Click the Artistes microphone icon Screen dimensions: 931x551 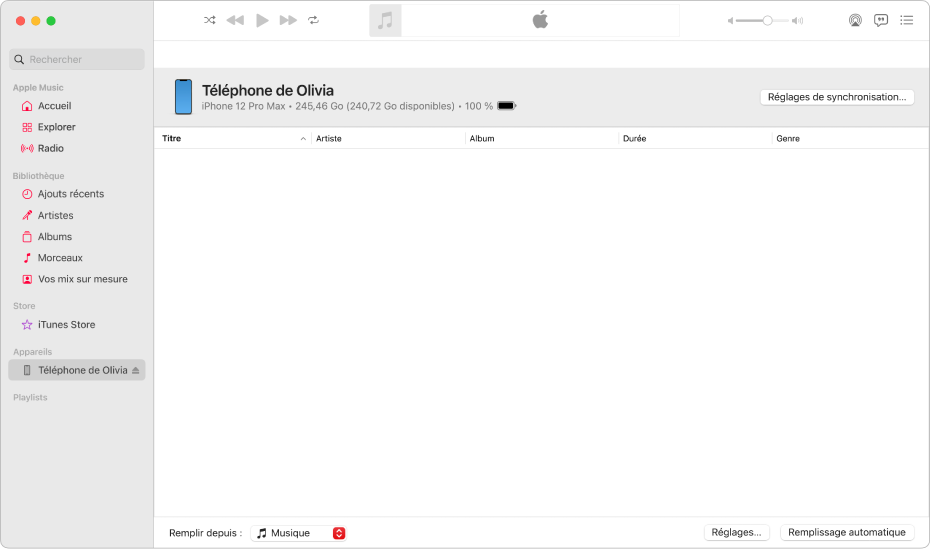(27, 216)
